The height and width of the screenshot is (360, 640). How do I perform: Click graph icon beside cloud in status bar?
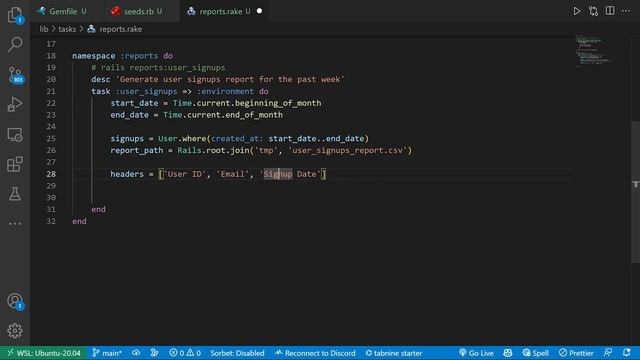point(154,353)
